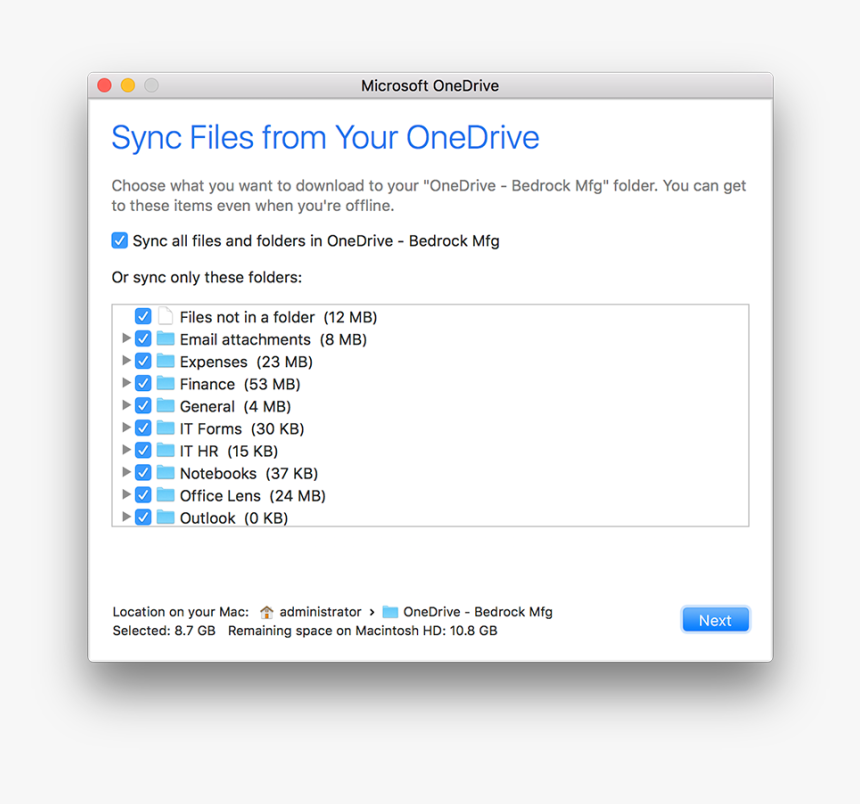Viewport: 860px width, 804px height.
Task: Select 'Expenses (23 MB)' row text
Action: click(246, 362)
